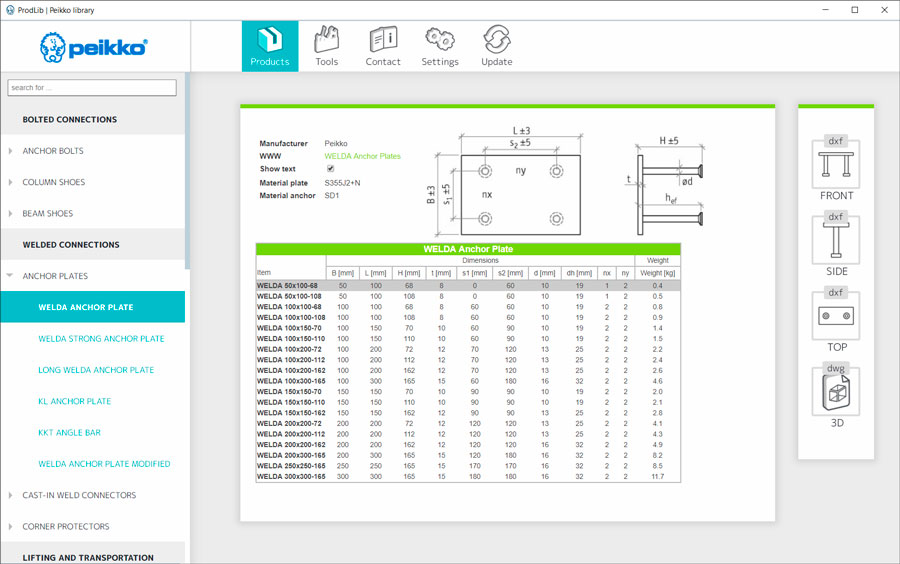Switch to the Products tab
This screenshot has width=900, height=564.
[x=270, y=46]
